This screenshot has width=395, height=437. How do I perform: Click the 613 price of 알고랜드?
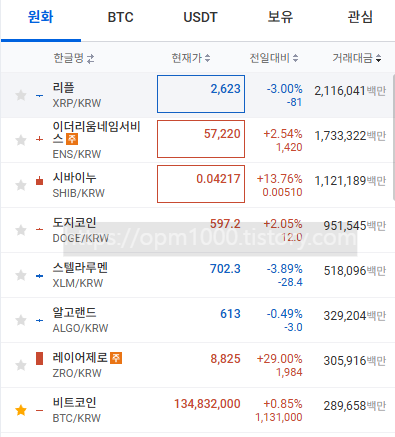click(x=230, y=314)
